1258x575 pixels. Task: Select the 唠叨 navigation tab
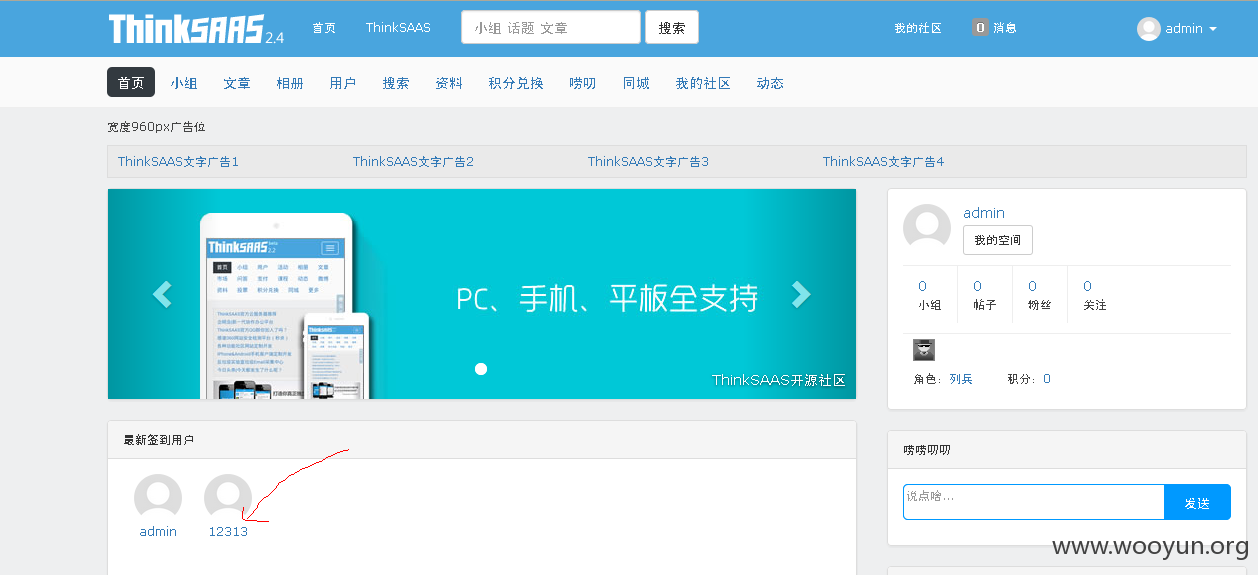pyautogui.click(x=583, y=83)
